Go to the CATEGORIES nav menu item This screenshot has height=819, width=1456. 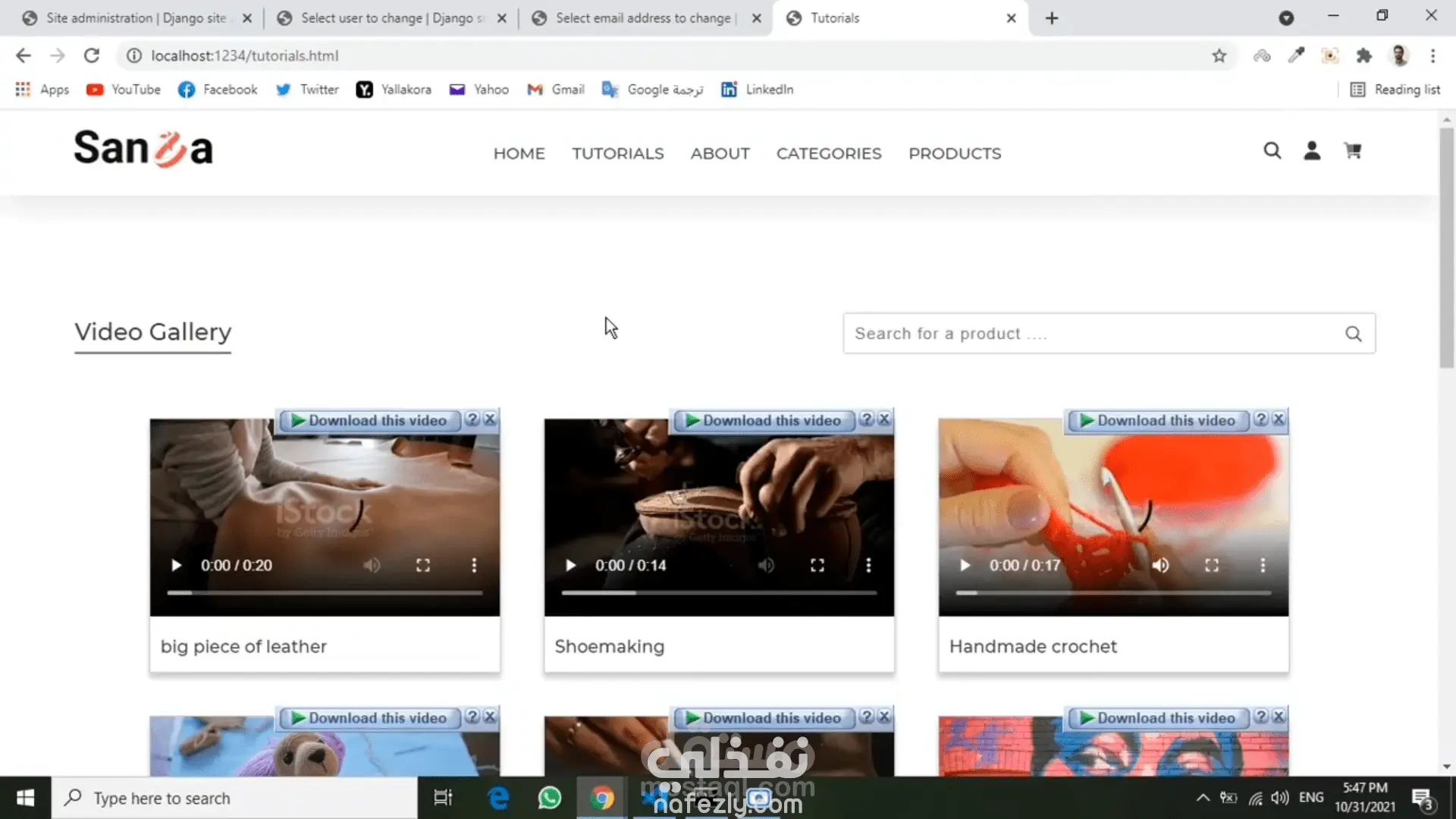pyautogui.click(x=828, y=153)
